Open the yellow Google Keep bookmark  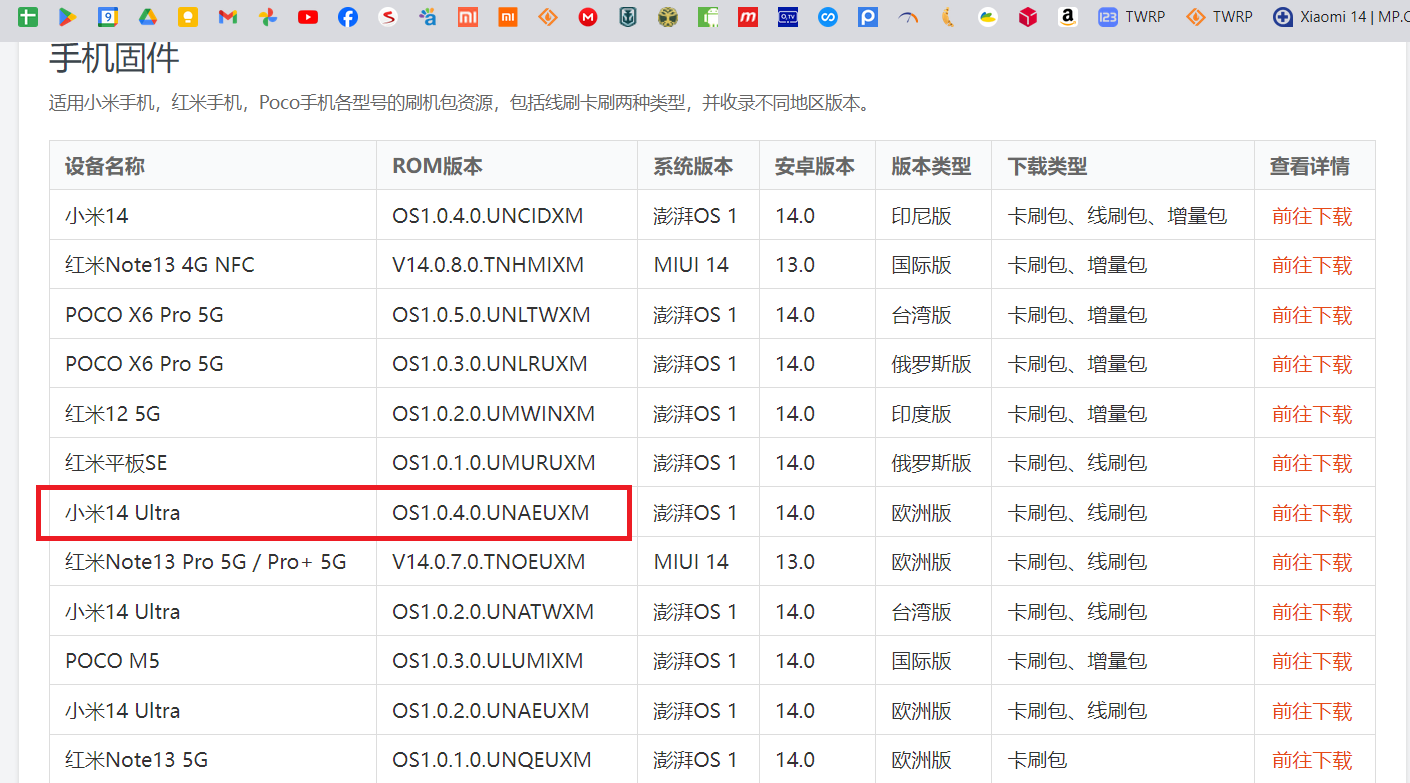[188, 17]
